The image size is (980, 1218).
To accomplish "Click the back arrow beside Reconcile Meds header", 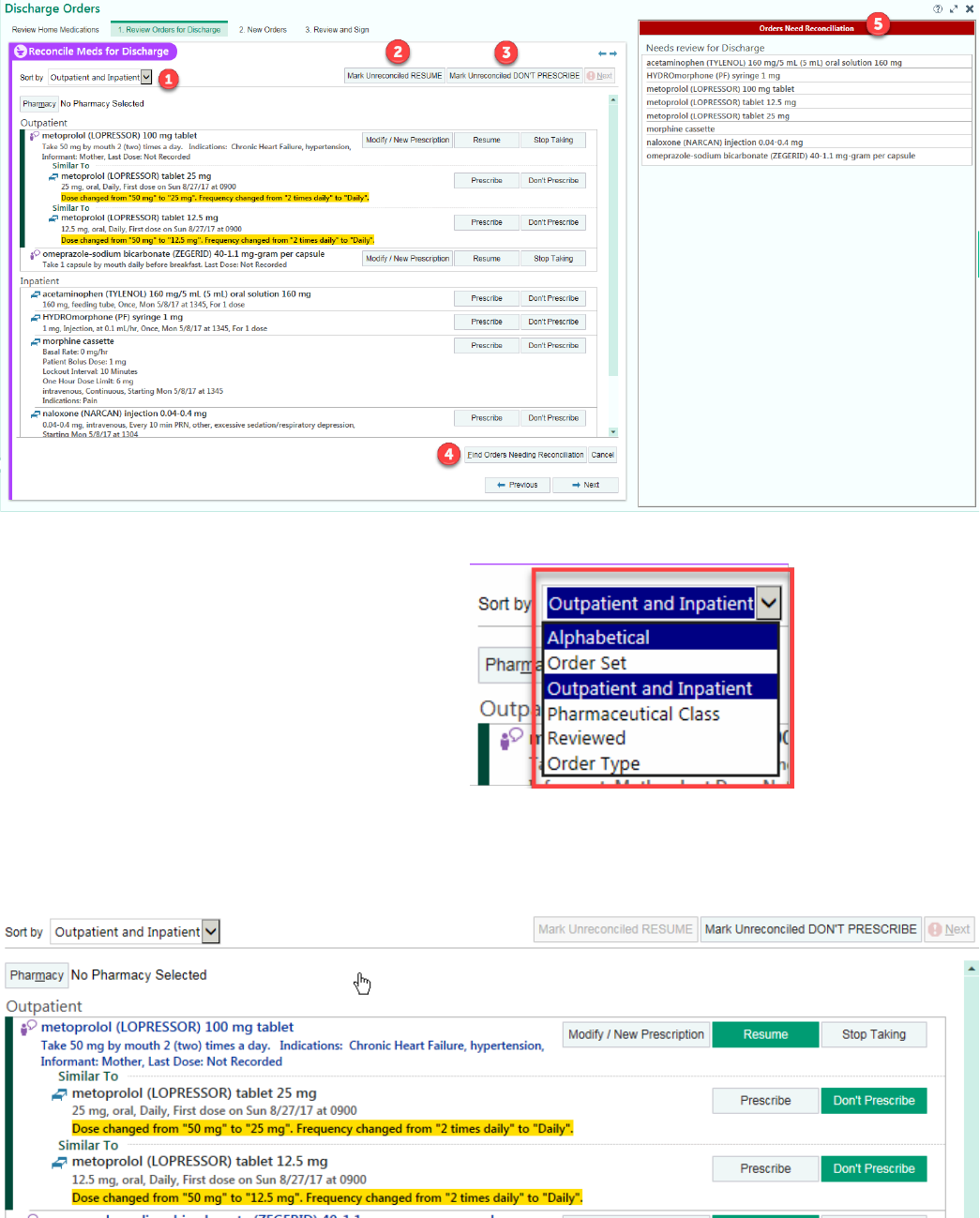I will [602, 53].
